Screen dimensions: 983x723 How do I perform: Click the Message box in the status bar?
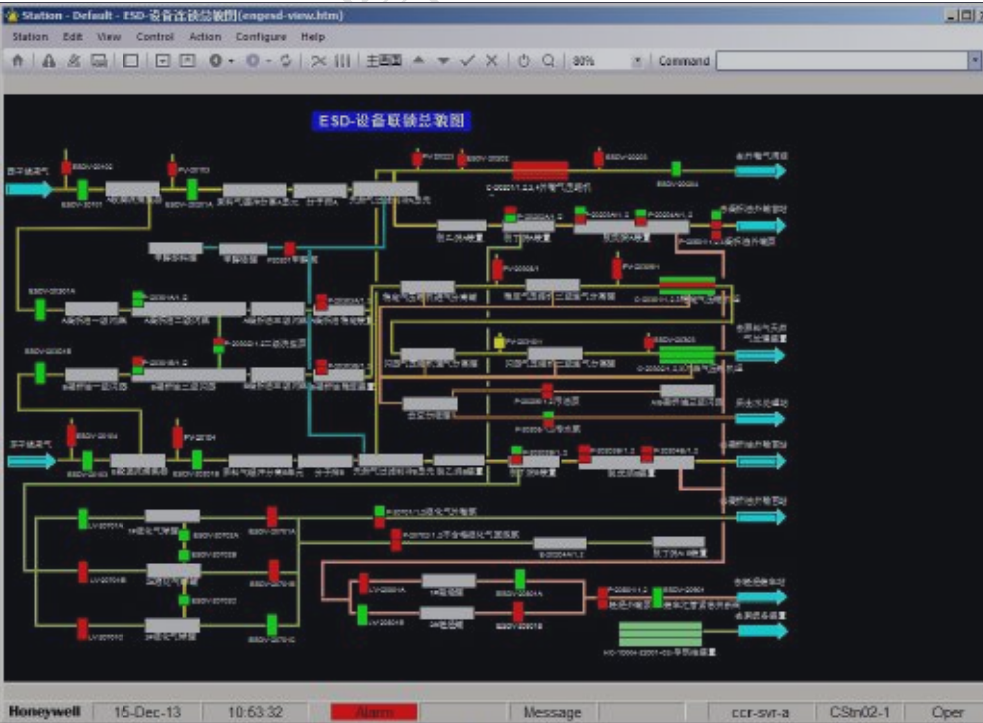[552, 712]
